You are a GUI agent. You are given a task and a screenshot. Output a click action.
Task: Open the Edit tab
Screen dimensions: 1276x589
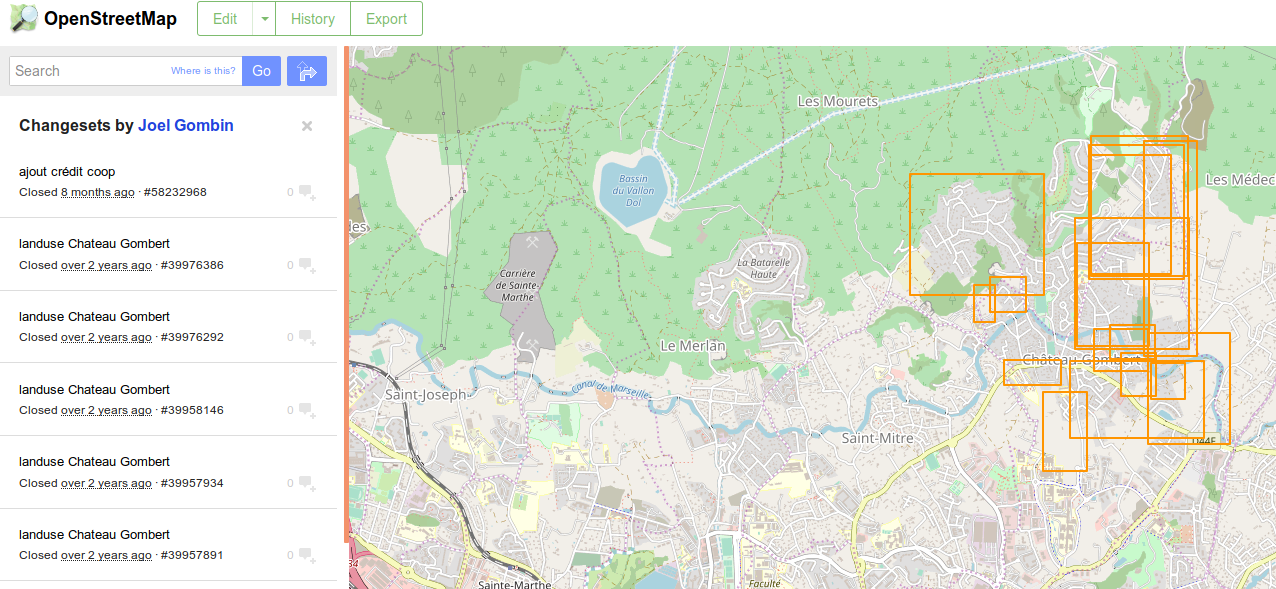(x=225, y=19)
